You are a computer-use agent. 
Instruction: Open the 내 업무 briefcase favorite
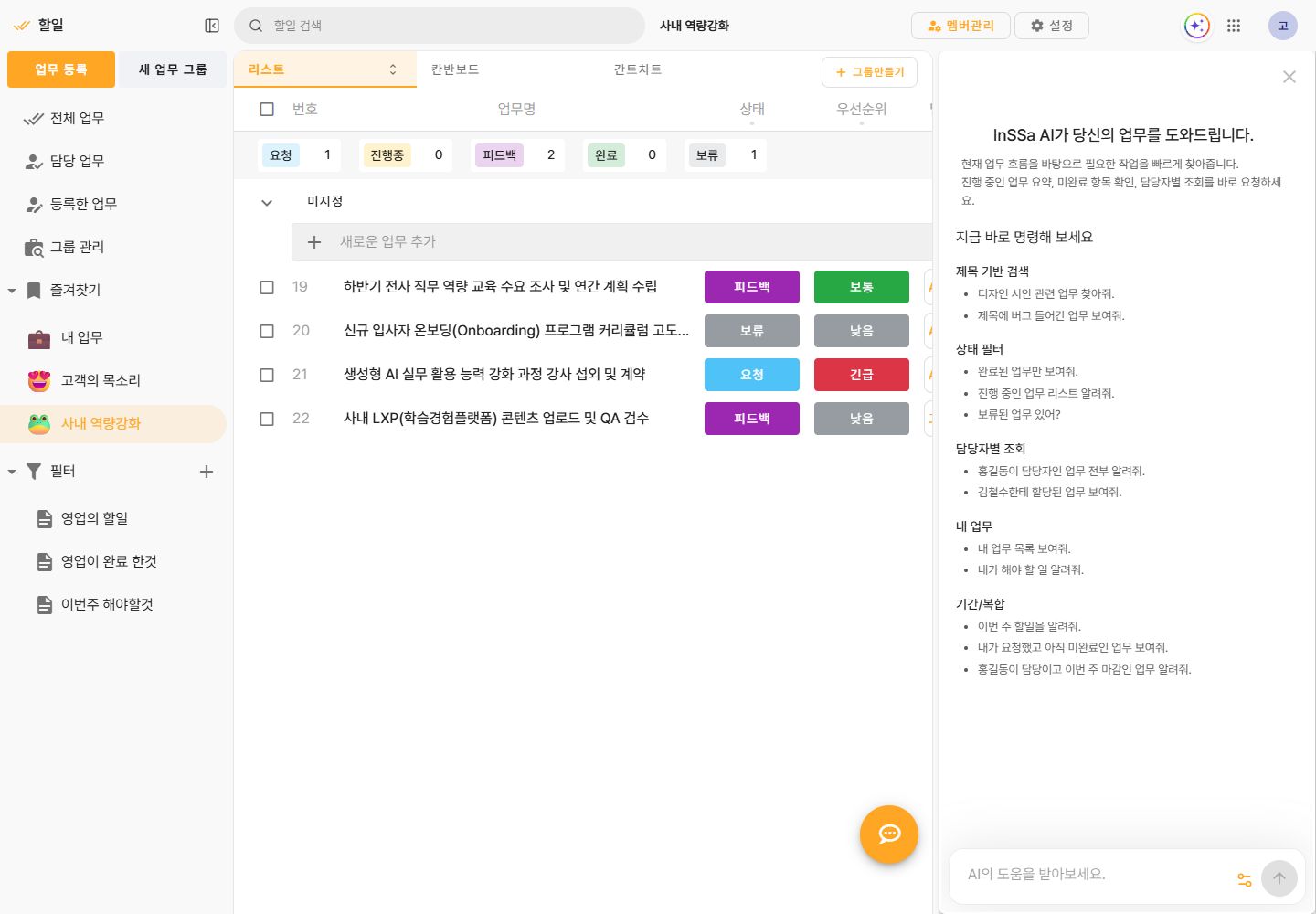tap(114, 337)
